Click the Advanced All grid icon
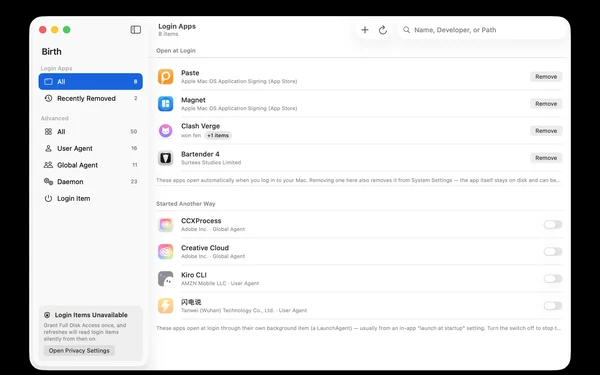The height and width of the screenshot is (375, 600). point(48,132)
